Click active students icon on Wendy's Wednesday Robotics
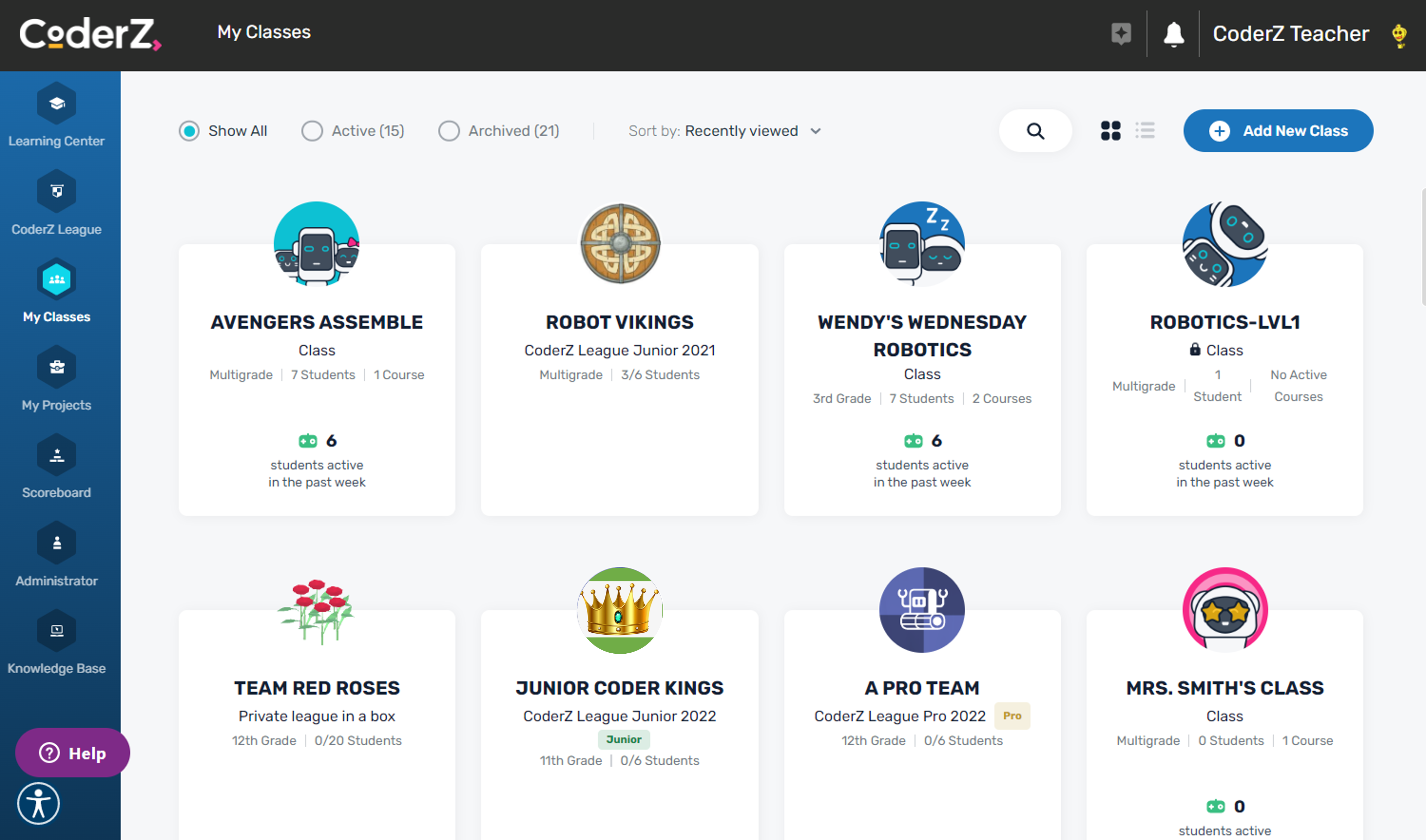1426x840 pixels. tap(913, 441)
